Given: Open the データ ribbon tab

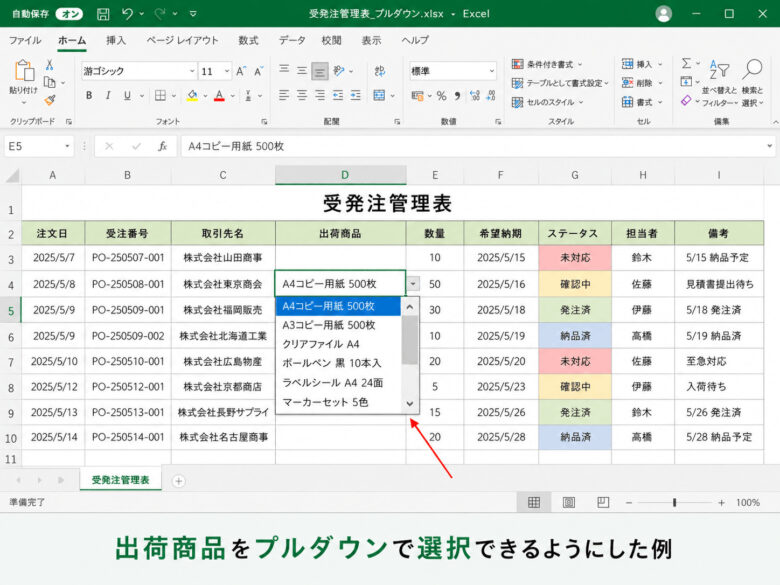Looking at the screenshot, I should [x=292, y=40].
